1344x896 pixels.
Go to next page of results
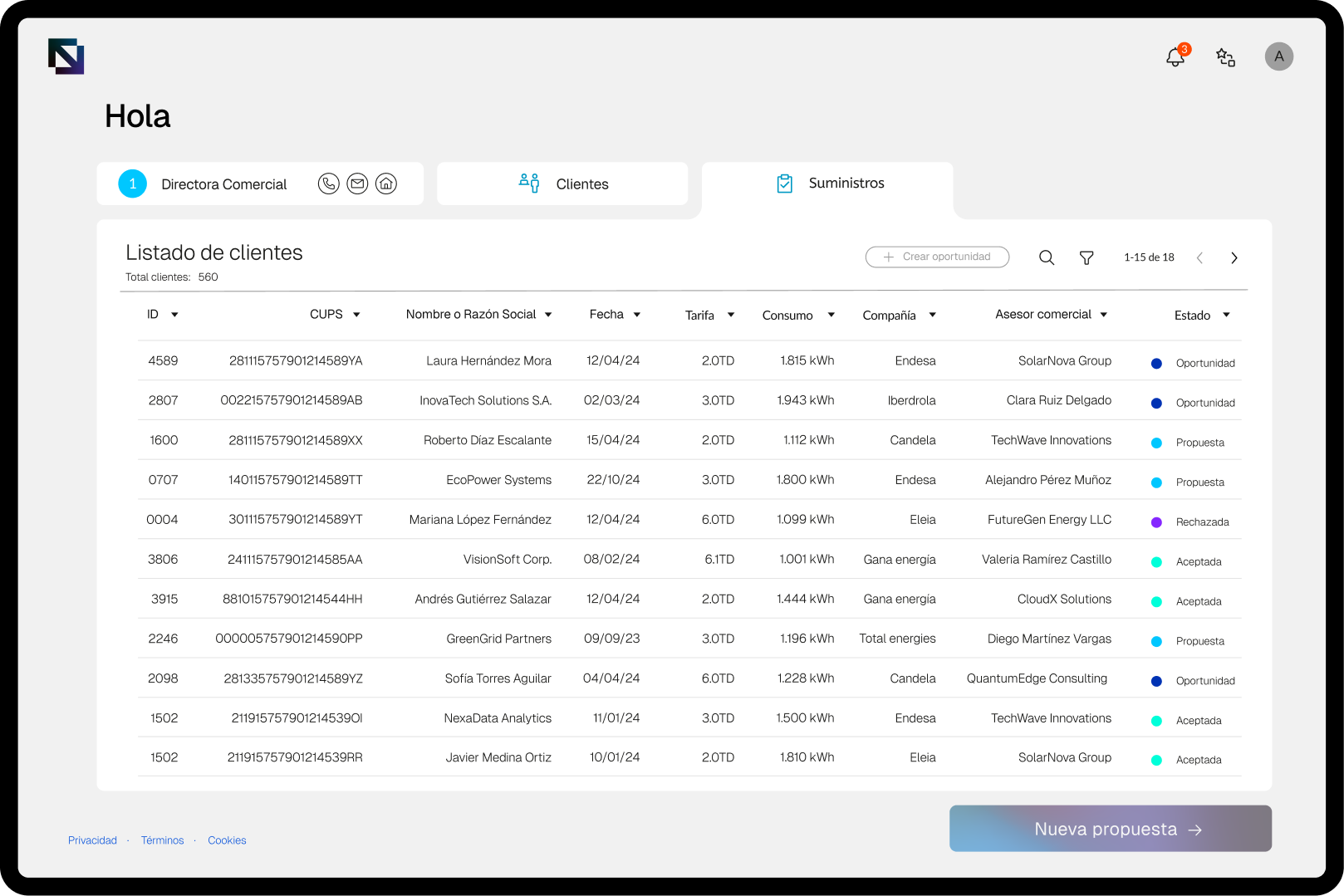(x=1234, y=257)
